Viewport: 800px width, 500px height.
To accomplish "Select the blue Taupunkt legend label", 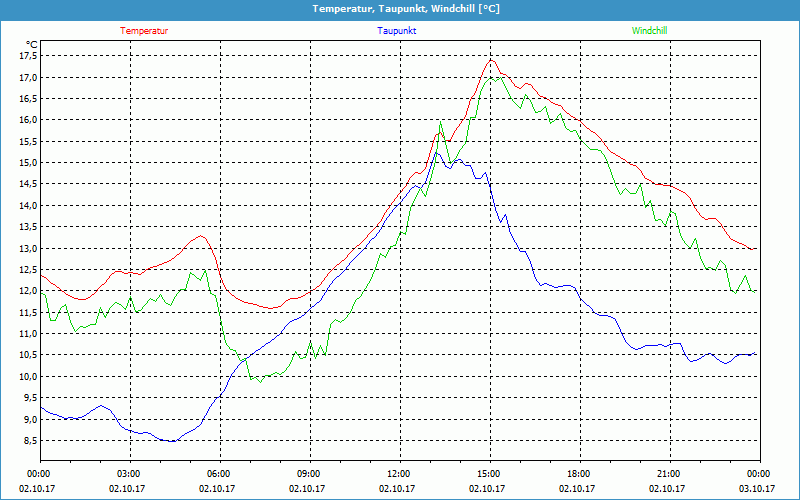I will tap(397, 31).
